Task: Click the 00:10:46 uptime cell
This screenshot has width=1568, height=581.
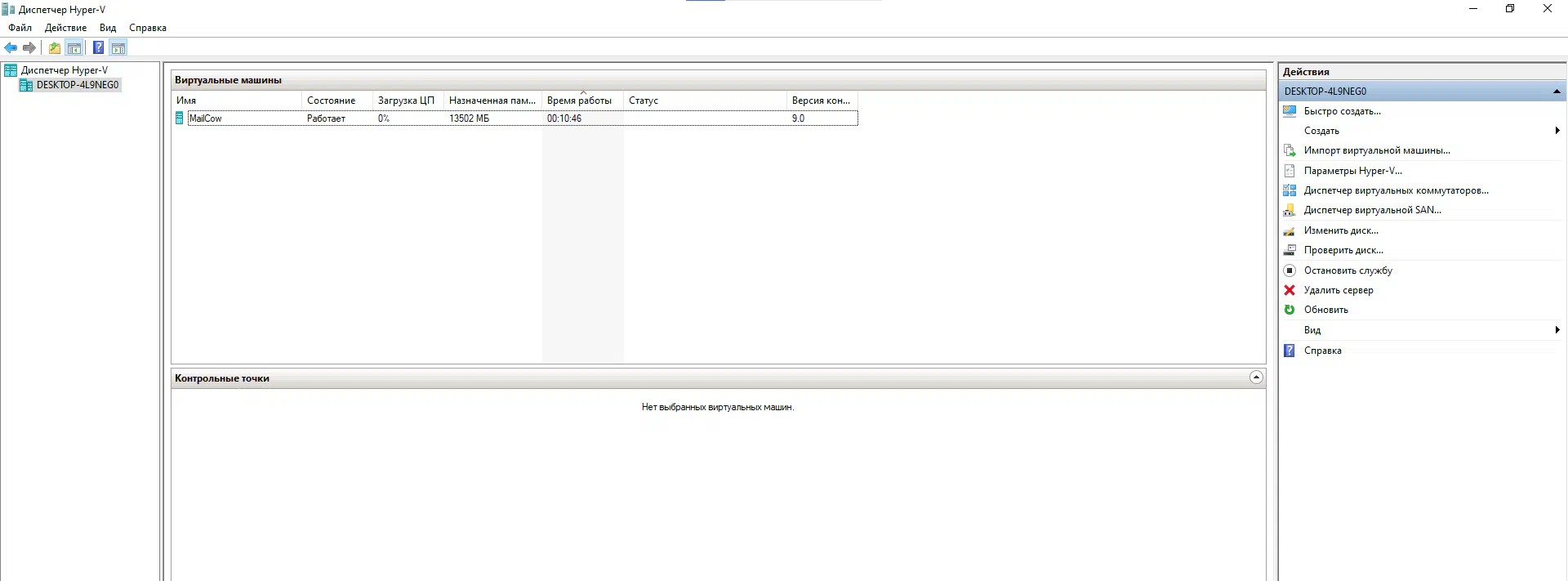Action: tap(564, 118)
